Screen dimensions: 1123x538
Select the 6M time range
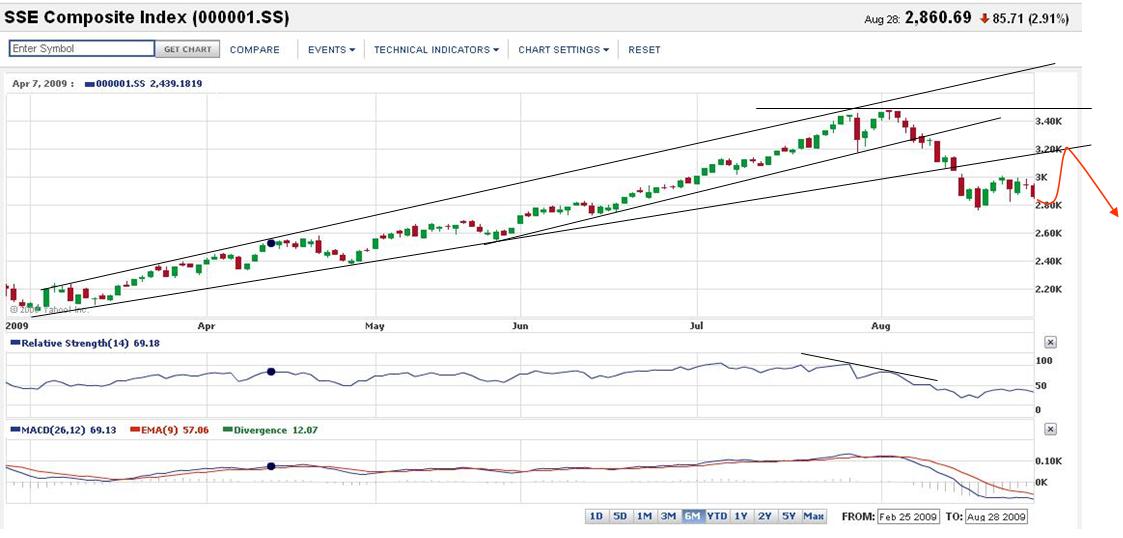pos(693,516)
